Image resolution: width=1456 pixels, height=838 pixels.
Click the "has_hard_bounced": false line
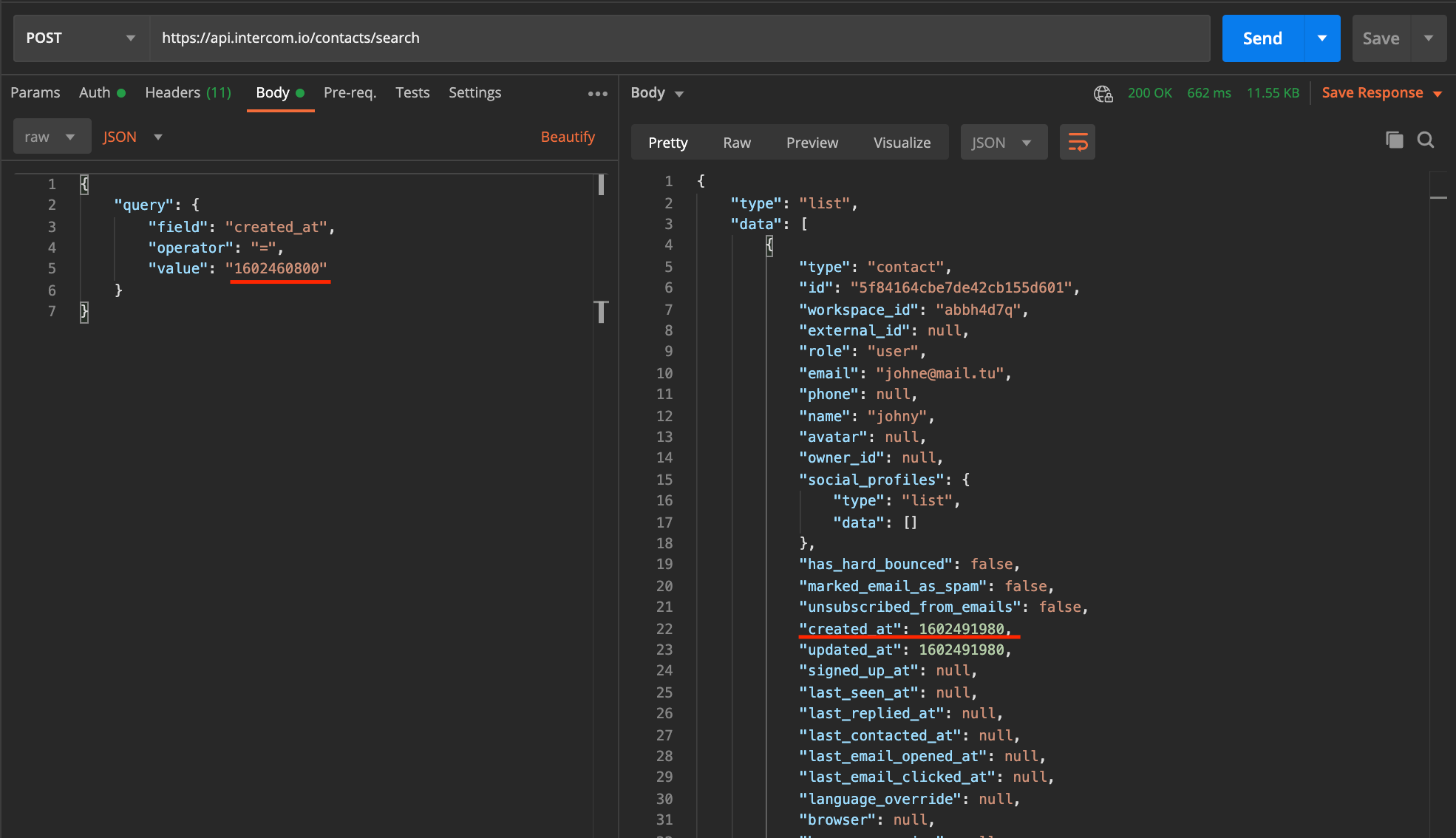(910, 565)
